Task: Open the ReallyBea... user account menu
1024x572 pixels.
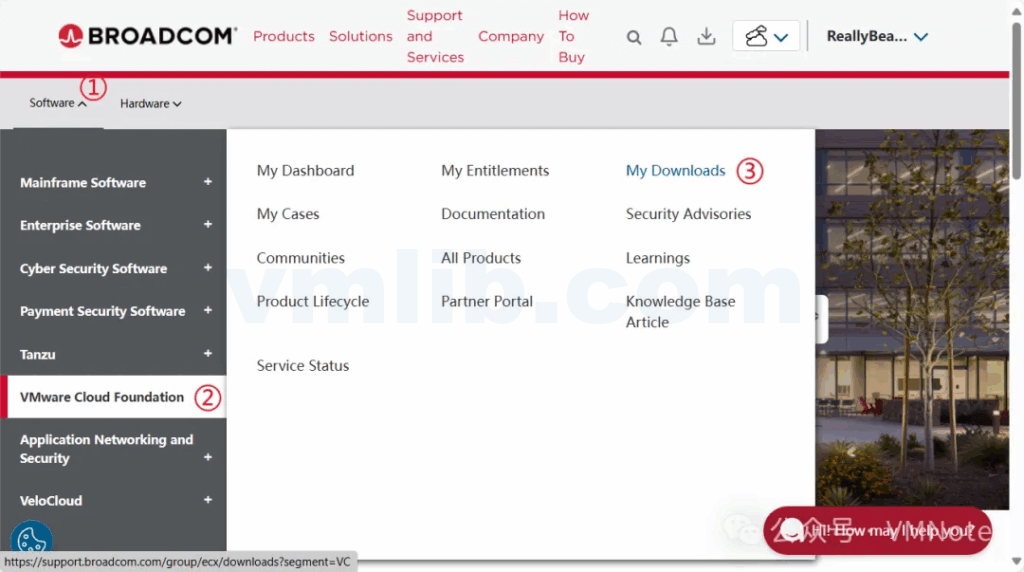Action: coord(877,37)
